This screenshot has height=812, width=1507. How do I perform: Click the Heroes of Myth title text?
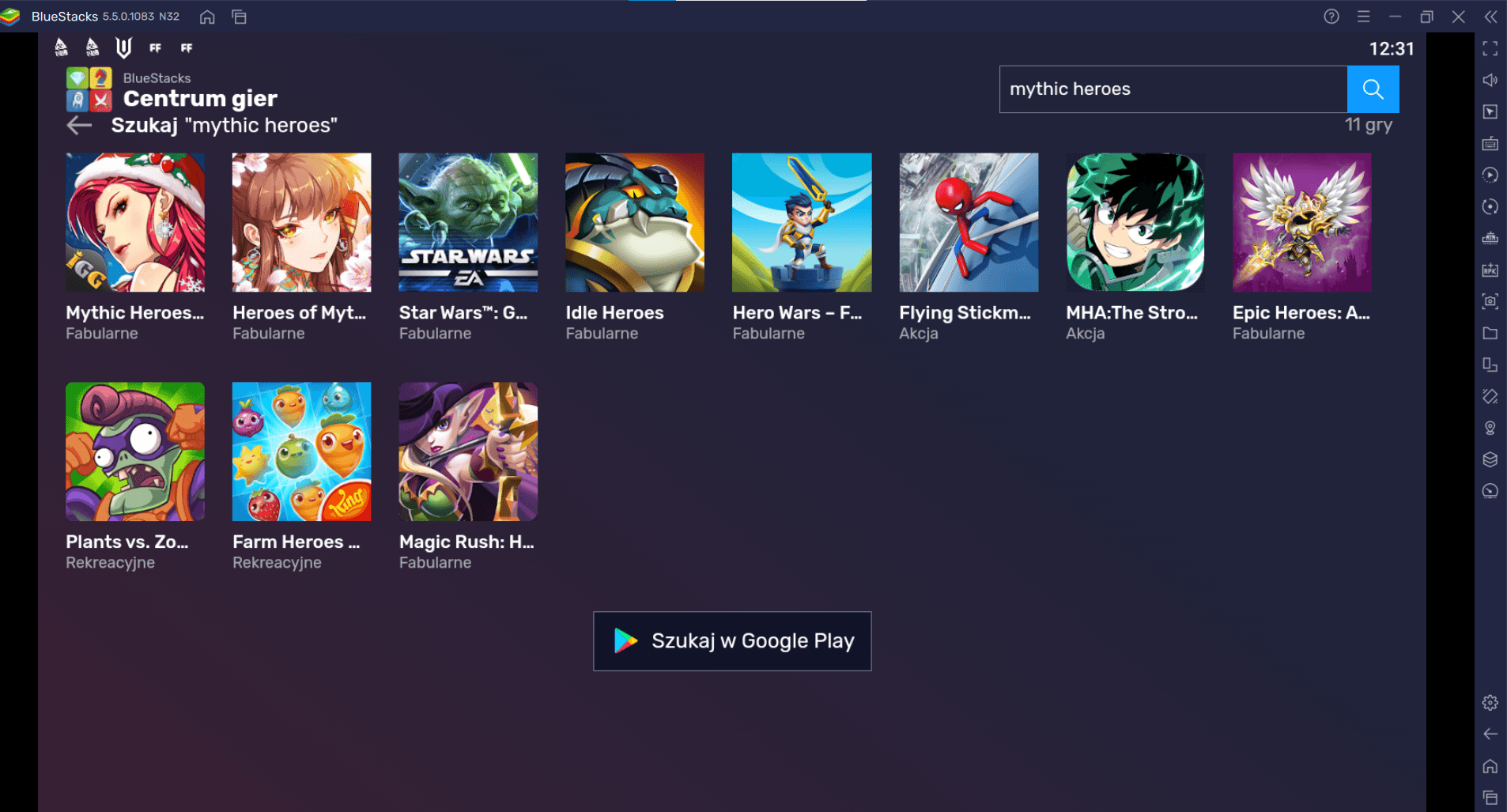(x=299, y=313)
